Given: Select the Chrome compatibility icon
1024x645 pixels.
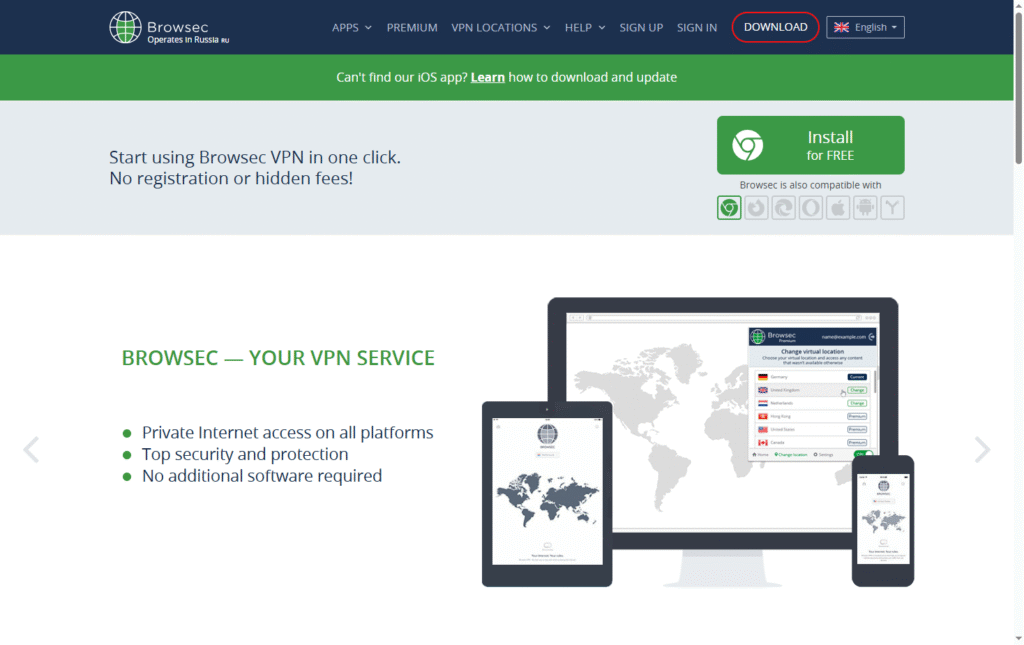Looking at the screenshot, I should 729,208.
